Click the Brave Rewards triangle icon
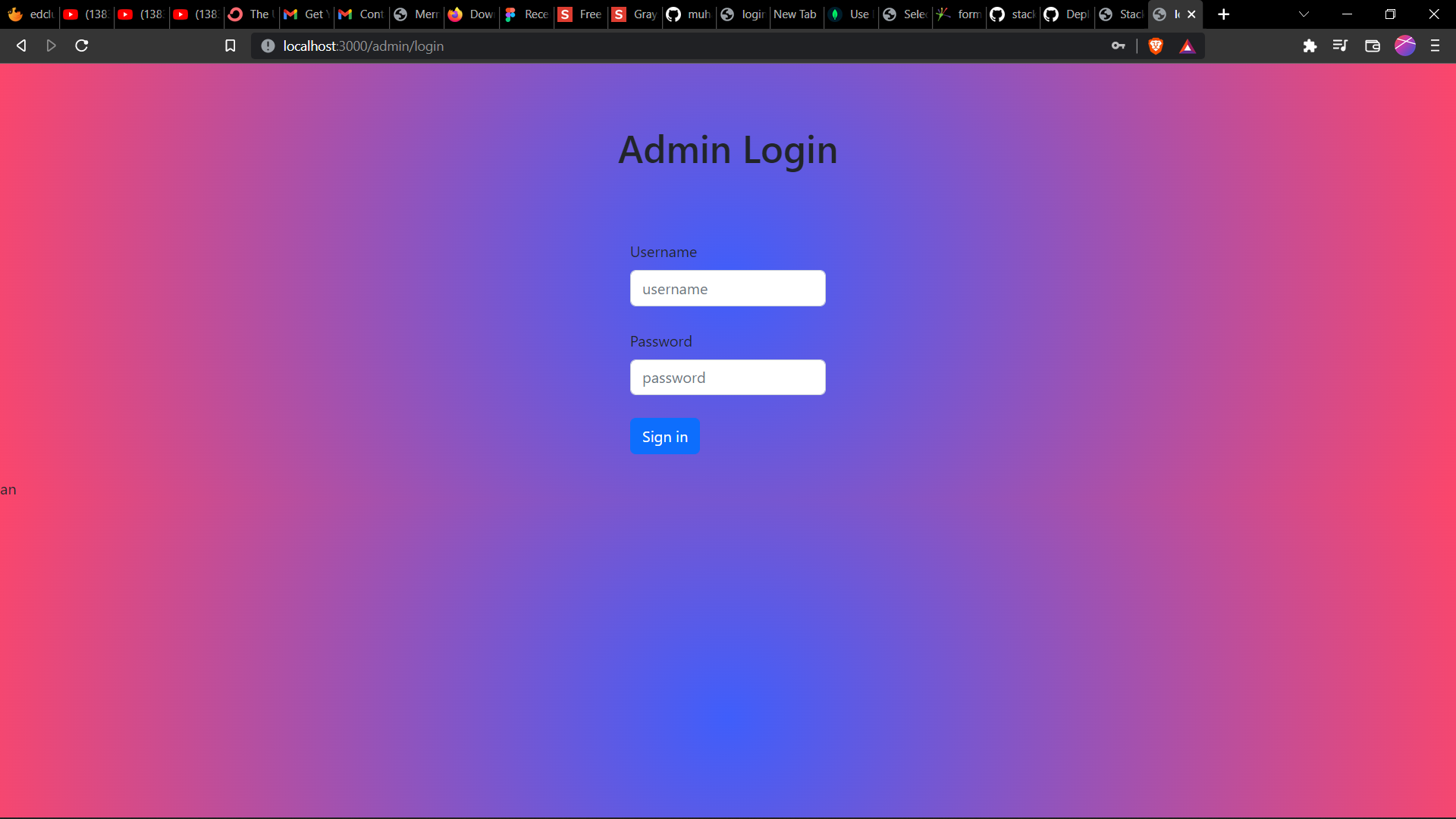The image size is (1456, 819). pos(1188,47)
